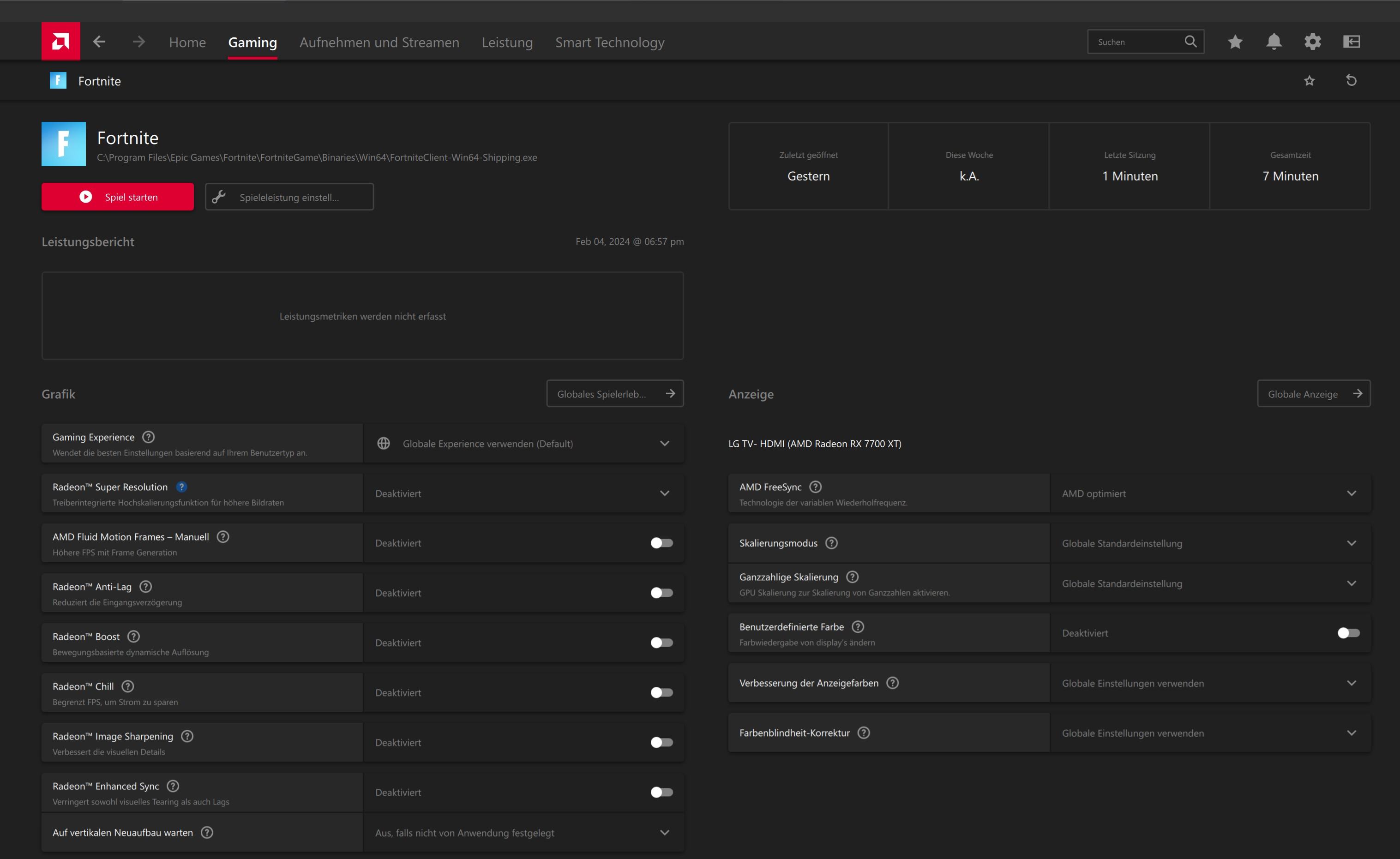Enable Radeon Image Sharpening toggle
Image resolution: width=1400 pixels, height=859 pixels.
(662, 743)
